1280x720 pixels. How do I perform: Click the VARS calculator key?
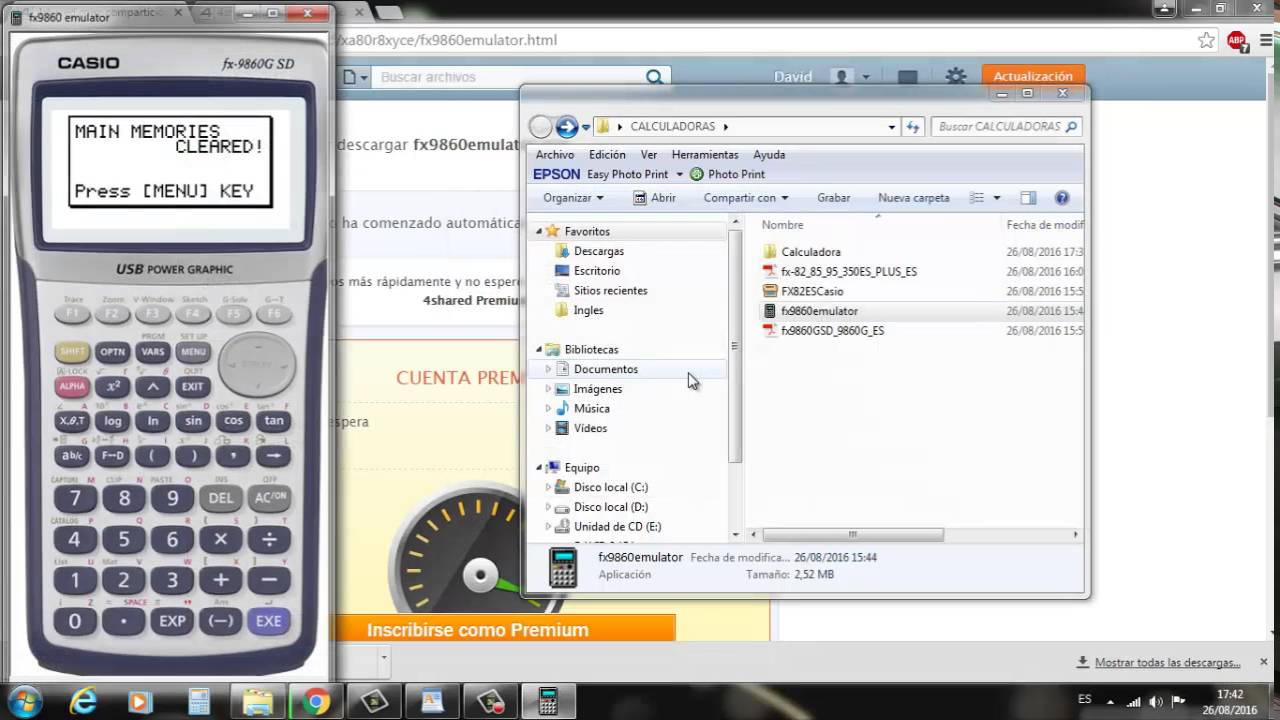pyautogui.click(x=153, y=352)
